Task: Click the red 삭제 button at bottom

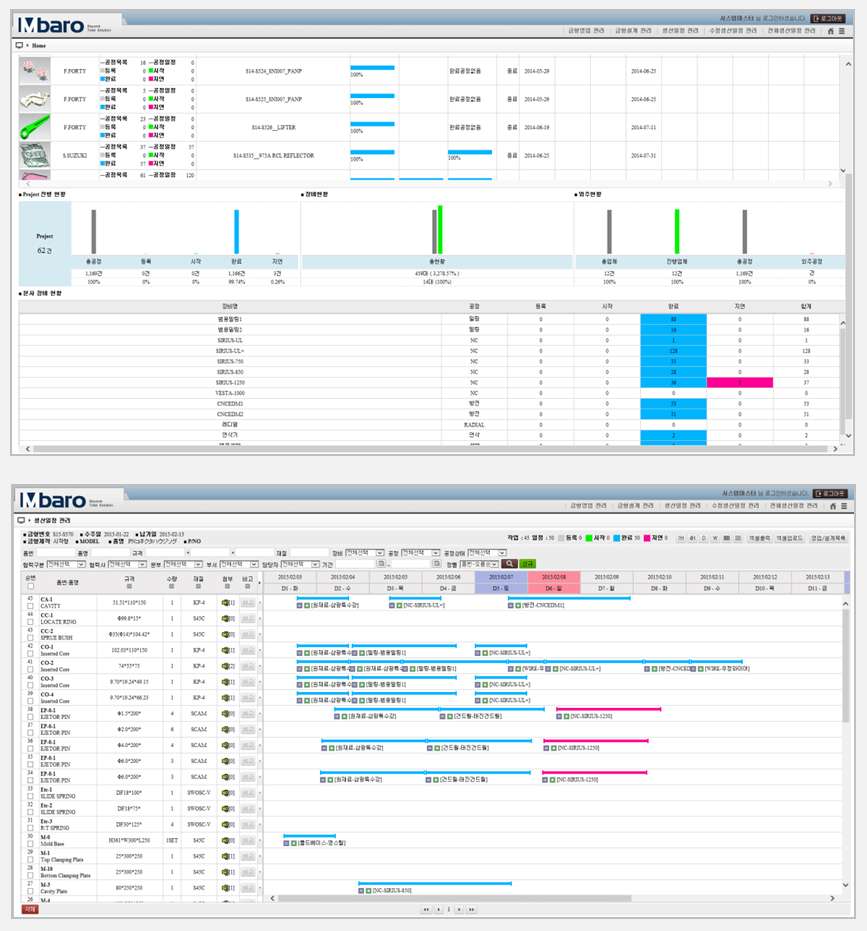Action: 31,909
